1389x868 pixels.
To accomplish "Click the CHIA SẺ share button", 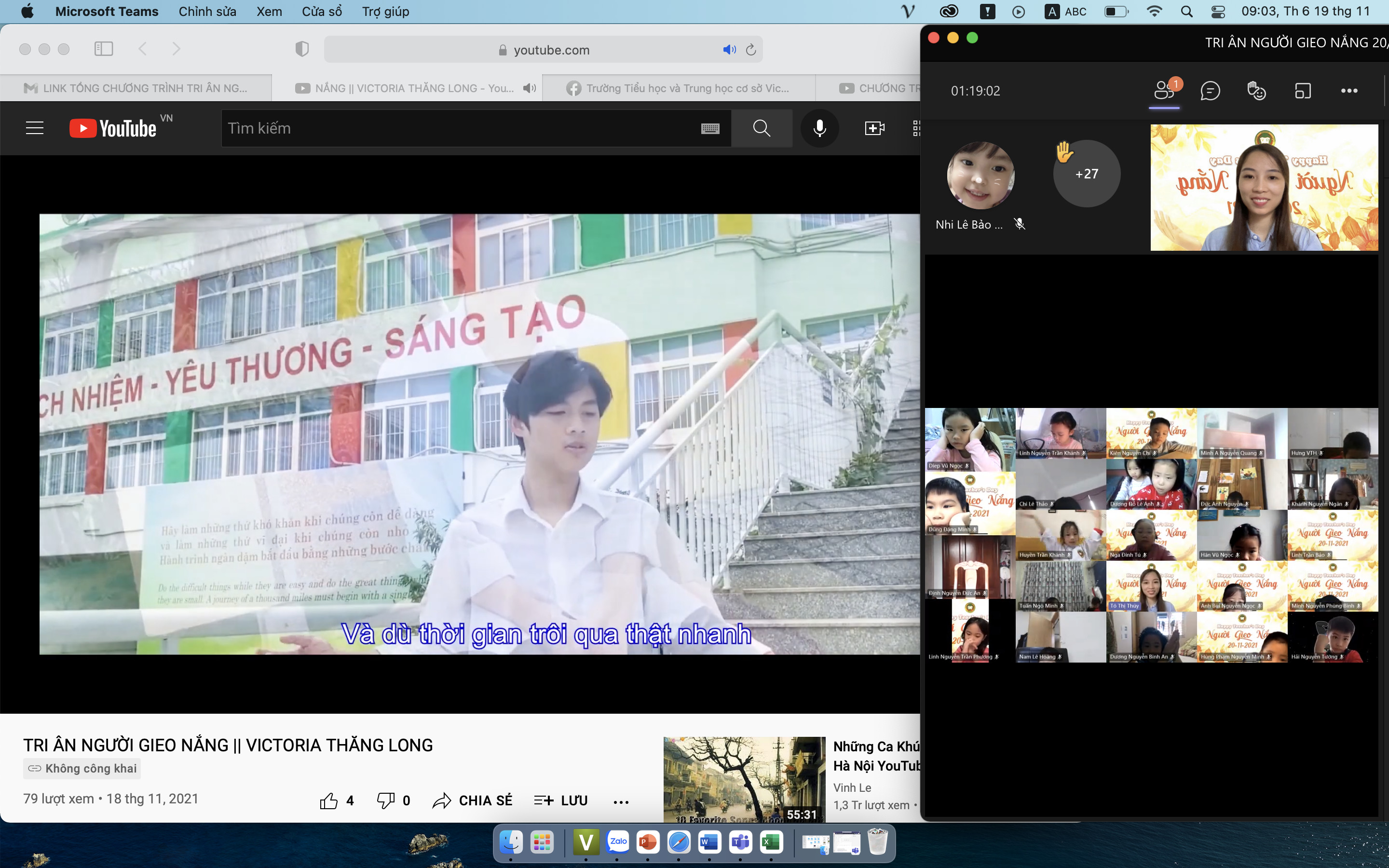I will pos(472,800).
